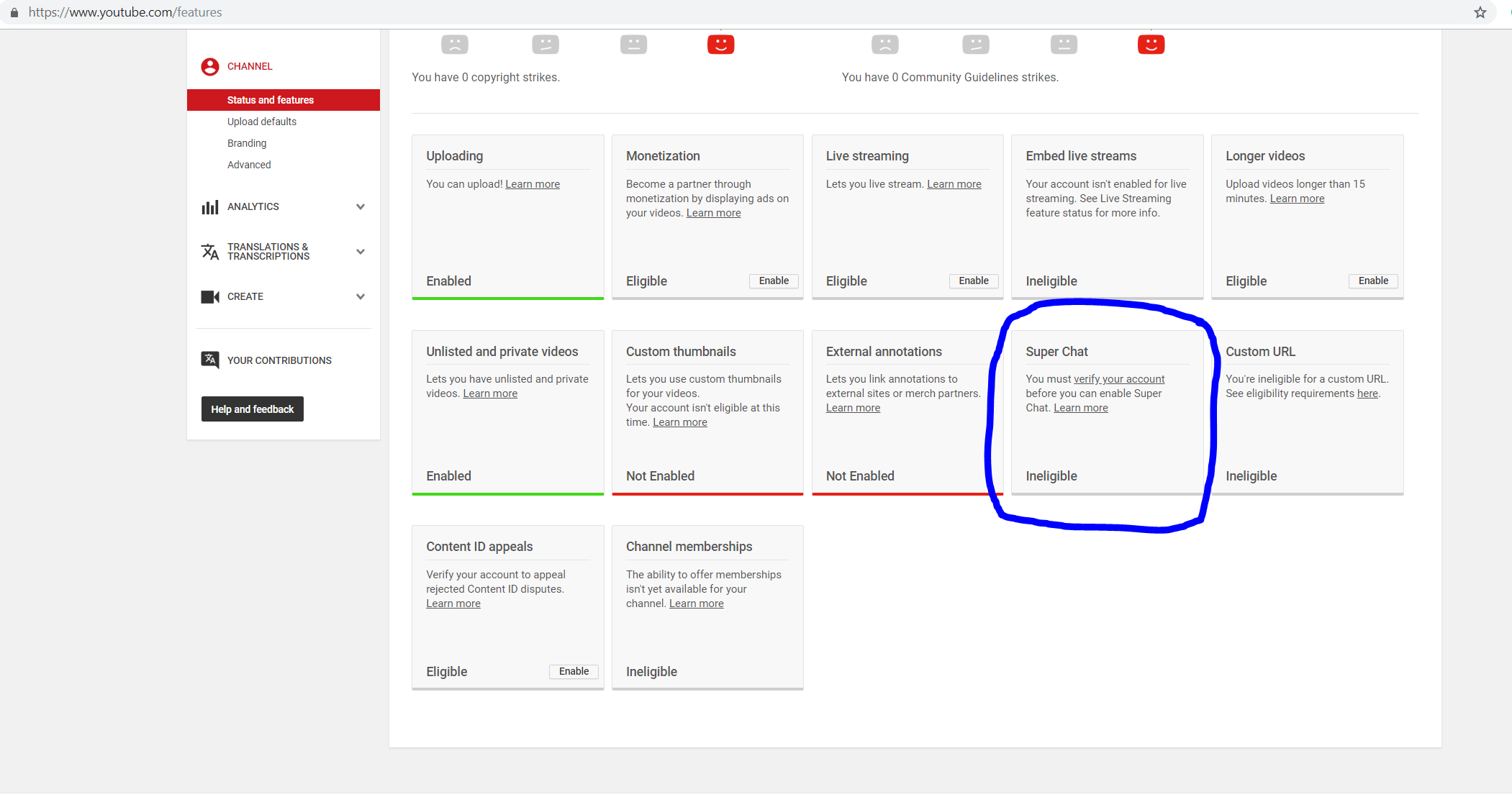Open Learn more link under External annotations

853,408
